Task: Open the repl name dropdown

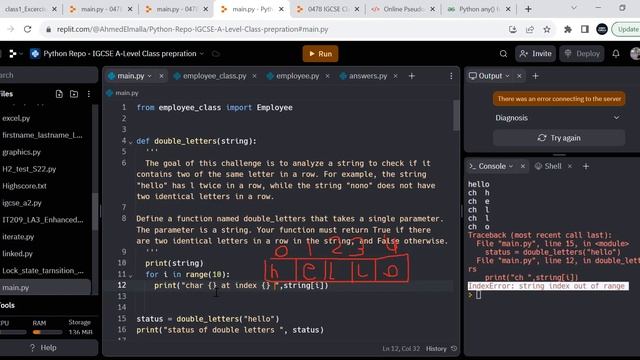Action: point(202,54)
